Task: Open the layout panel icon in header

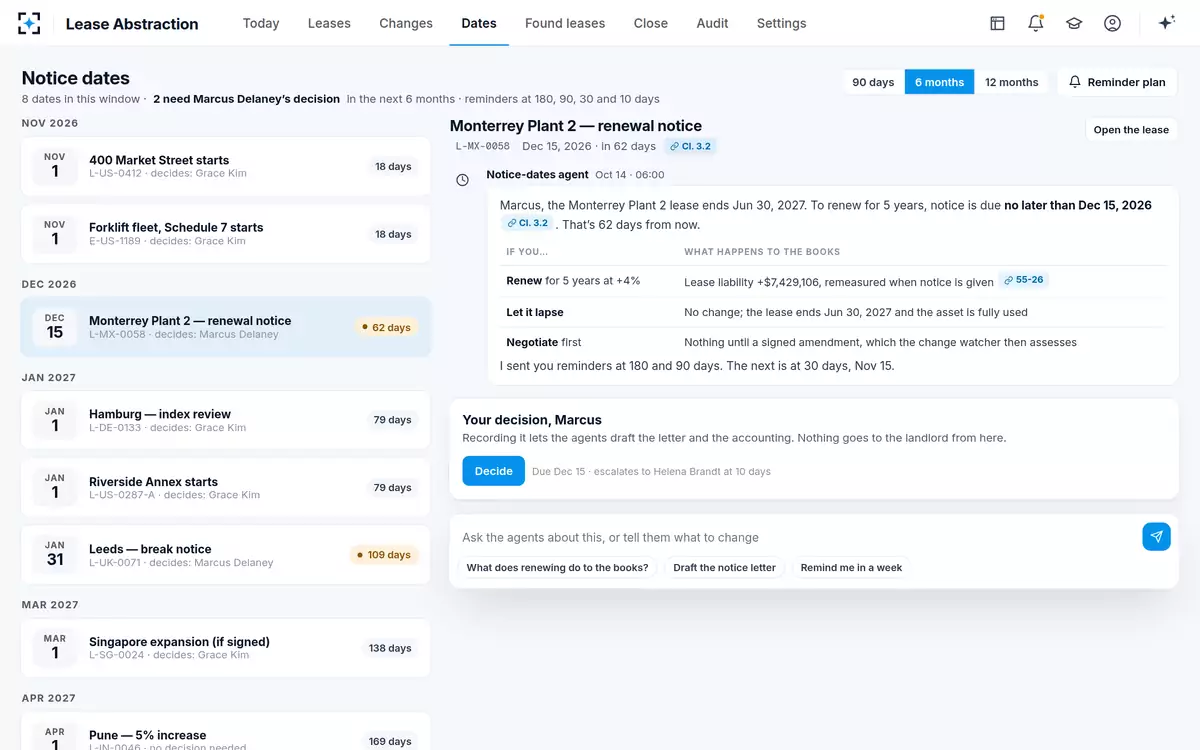Action: pos(997,23)
